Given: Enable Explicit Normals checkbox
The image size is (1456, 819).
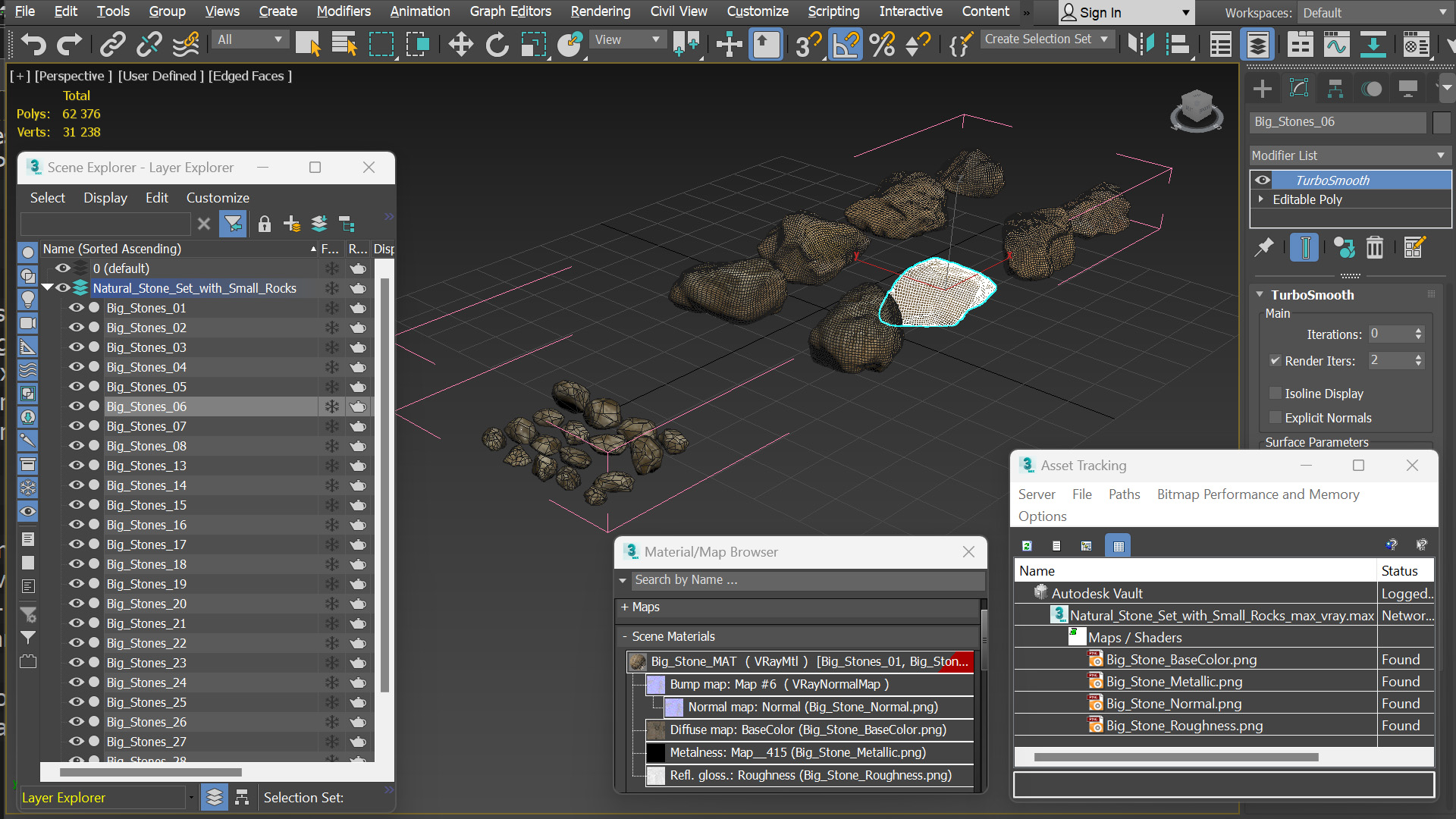Looking at the screenshot, I should pos(1276,418).
